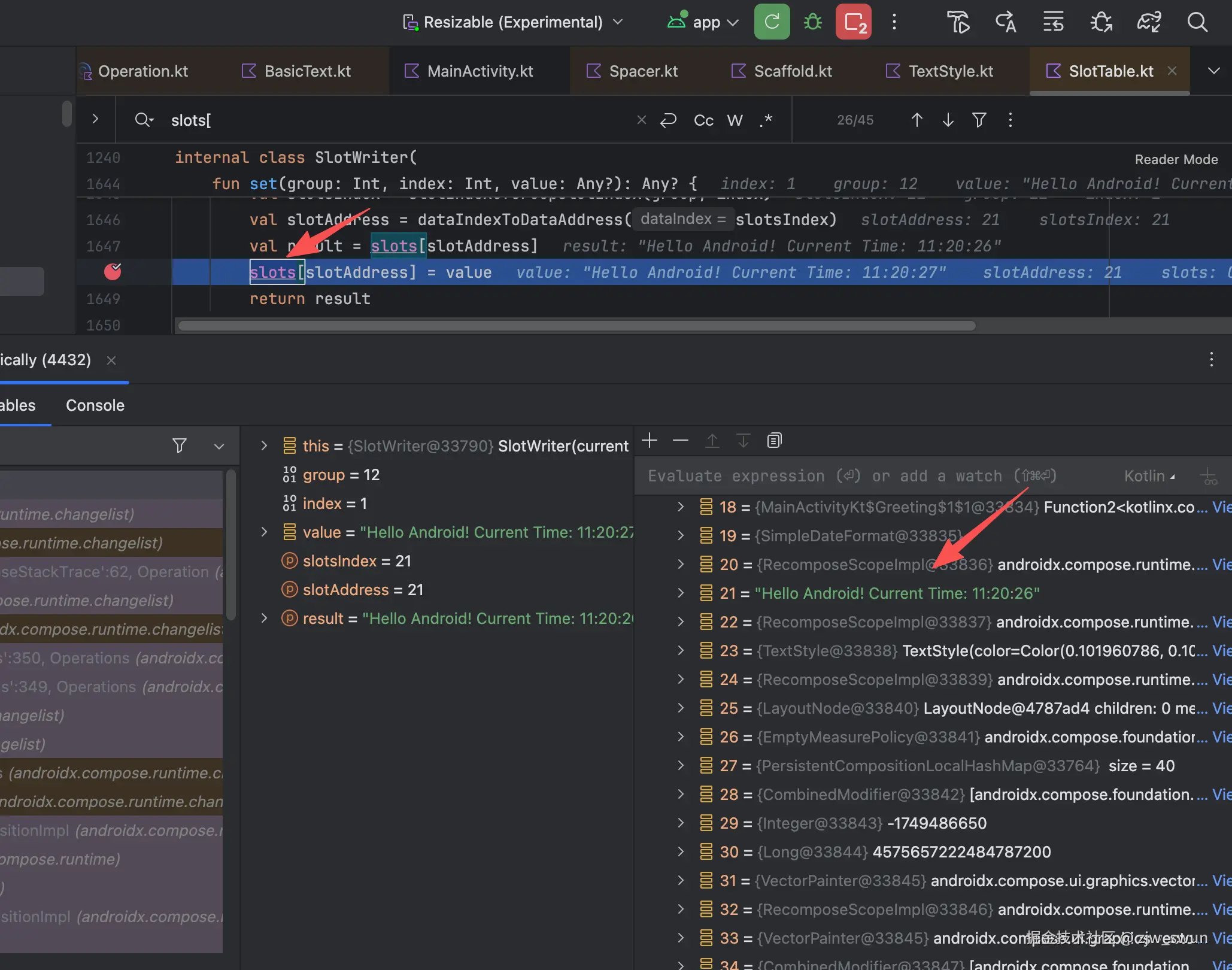Switch to the Console tab
This screenshot has width=1232, height=970.
point(95,405)
